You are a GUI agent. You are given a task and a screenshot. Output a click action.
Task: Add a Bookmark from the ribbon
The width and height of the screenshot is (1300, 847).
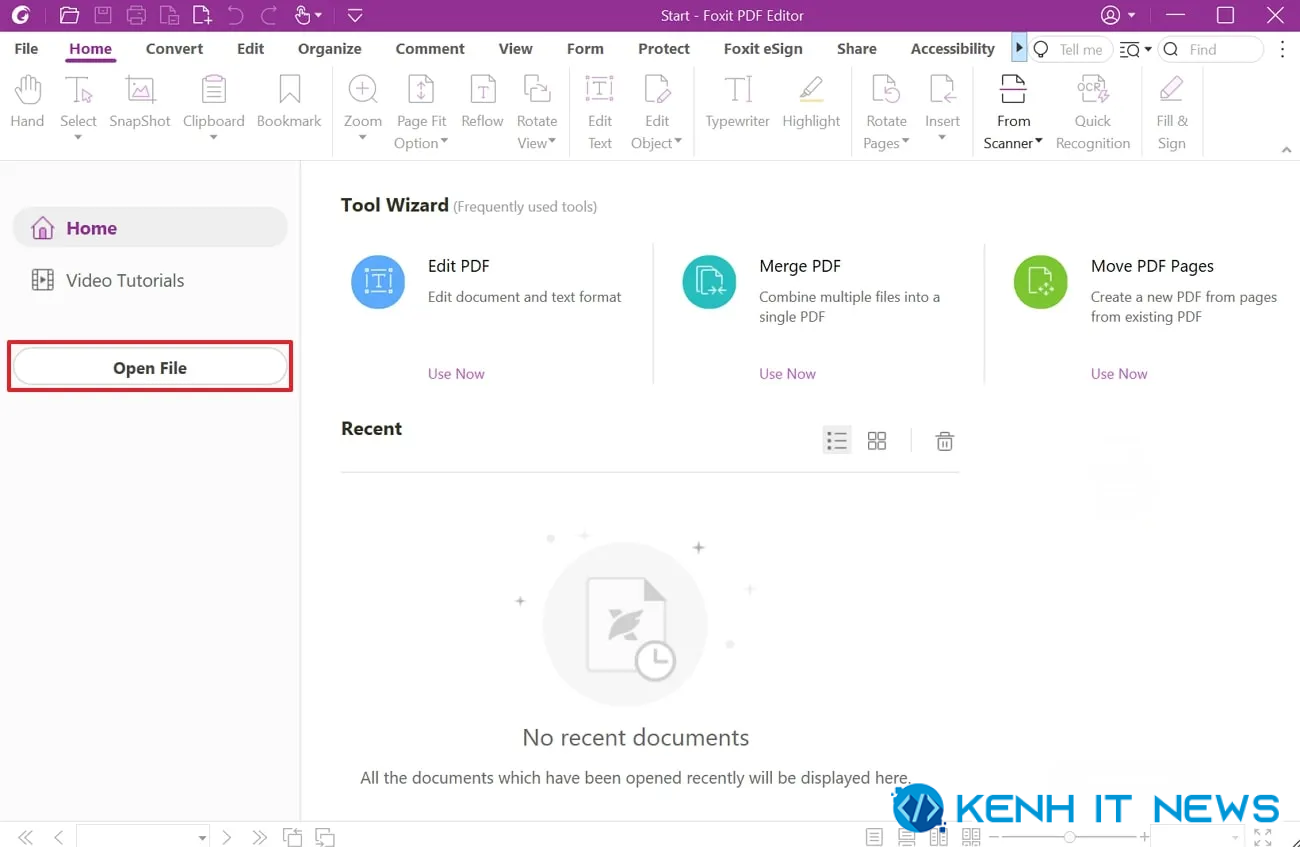(x=289, y=102)
